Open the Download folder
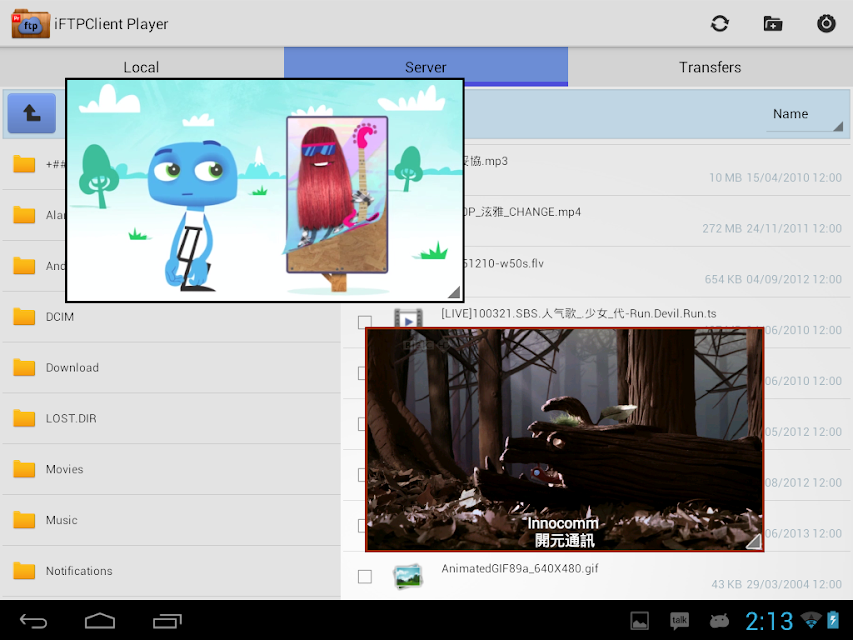Screen dimensions: 853x640 (171, 367)
